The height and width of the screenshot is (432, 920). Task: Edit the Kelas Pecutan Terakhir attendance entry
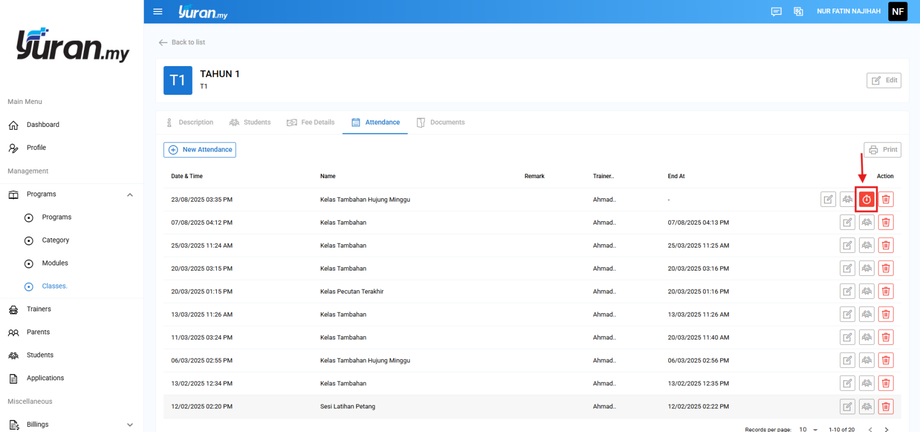(848, 291)
